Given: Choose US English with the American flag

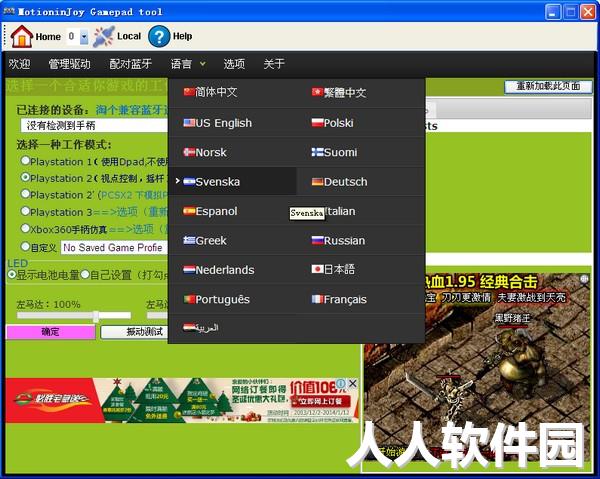Looking at the screenshot, I should (x=232, y=123).
